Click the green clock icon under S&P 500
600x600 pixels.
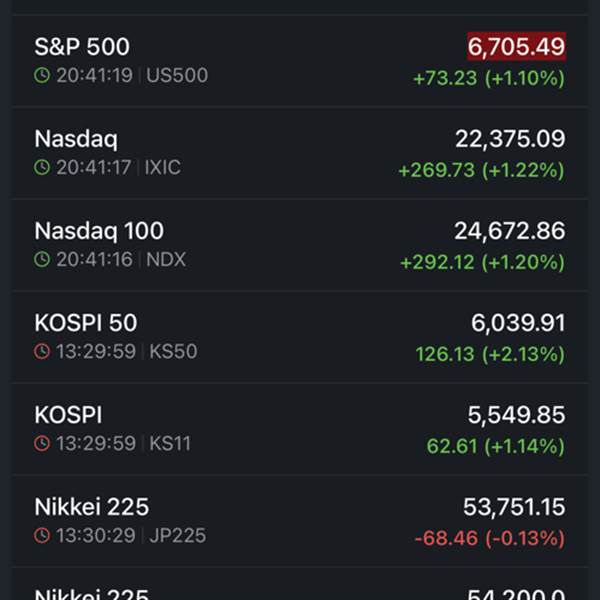(41, 75)
